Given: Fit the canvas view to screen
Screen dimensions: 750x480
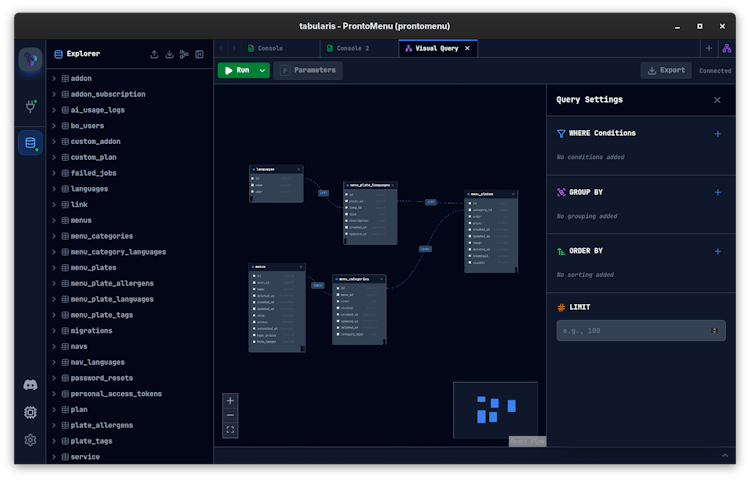Looking at the screenshot, I should (x=230, y=430).
